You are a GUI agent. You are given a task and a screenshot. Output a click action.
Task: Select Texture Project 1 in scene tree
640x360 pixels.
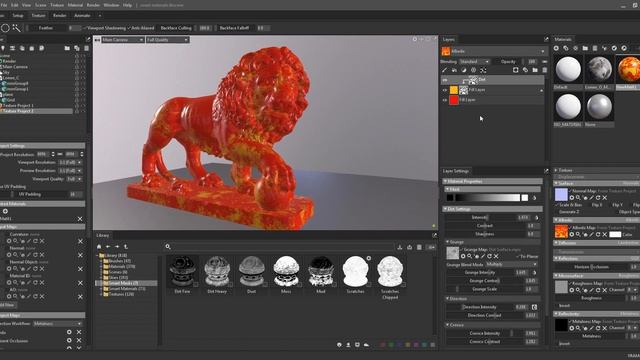(x=18, y=105)
